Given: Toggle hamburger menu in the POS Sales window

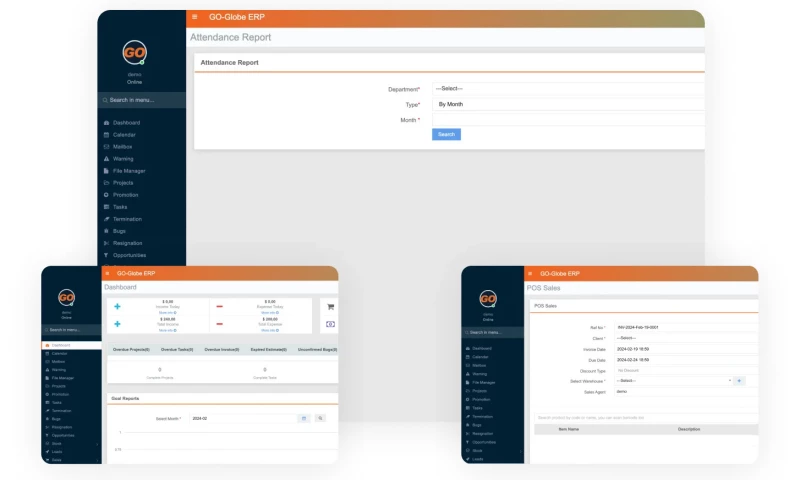Looking at the screenshot, I should click(x=532, y=273).
